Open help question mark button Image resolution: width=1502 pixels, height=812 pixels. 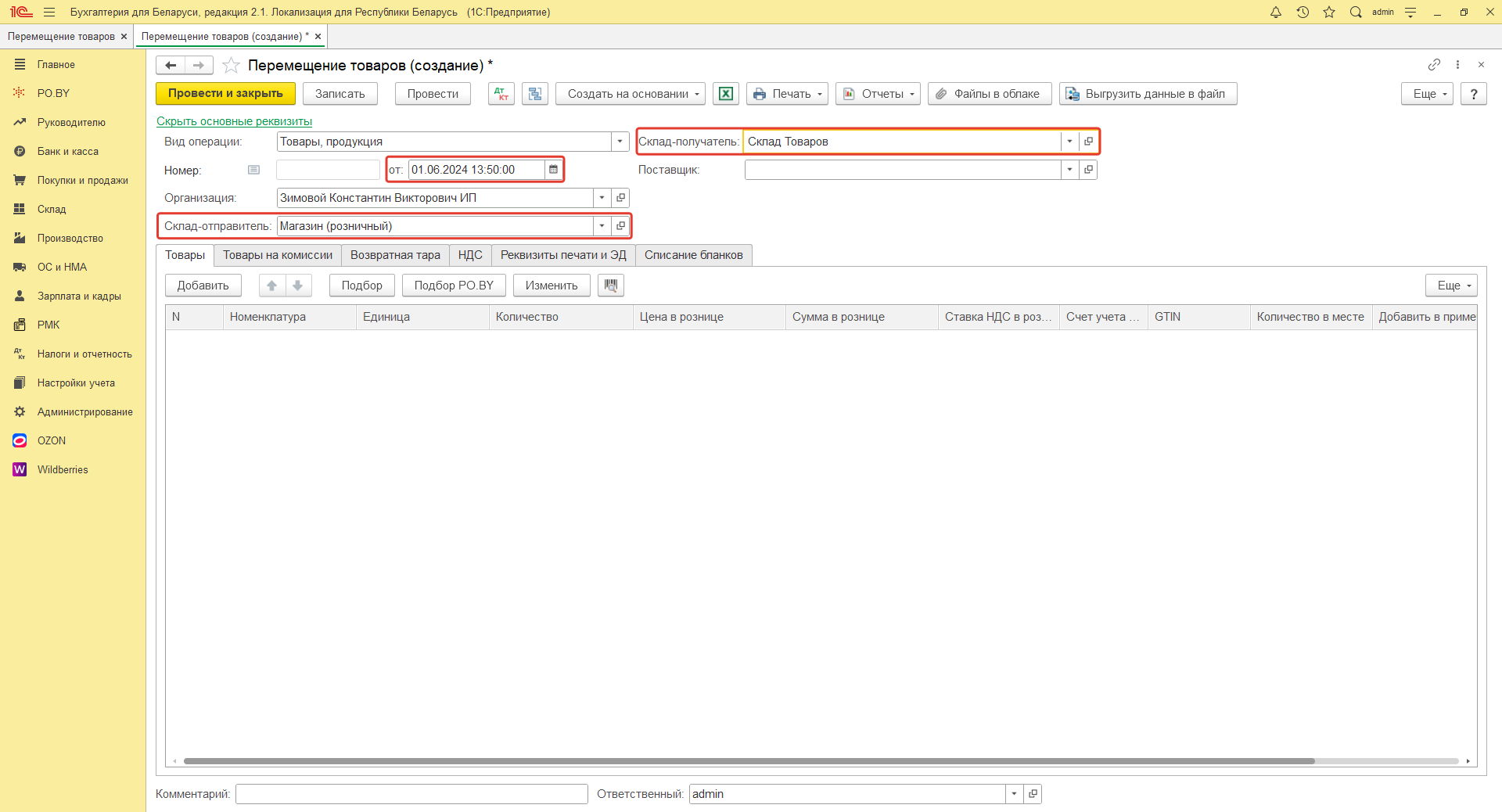point(1474,94)
